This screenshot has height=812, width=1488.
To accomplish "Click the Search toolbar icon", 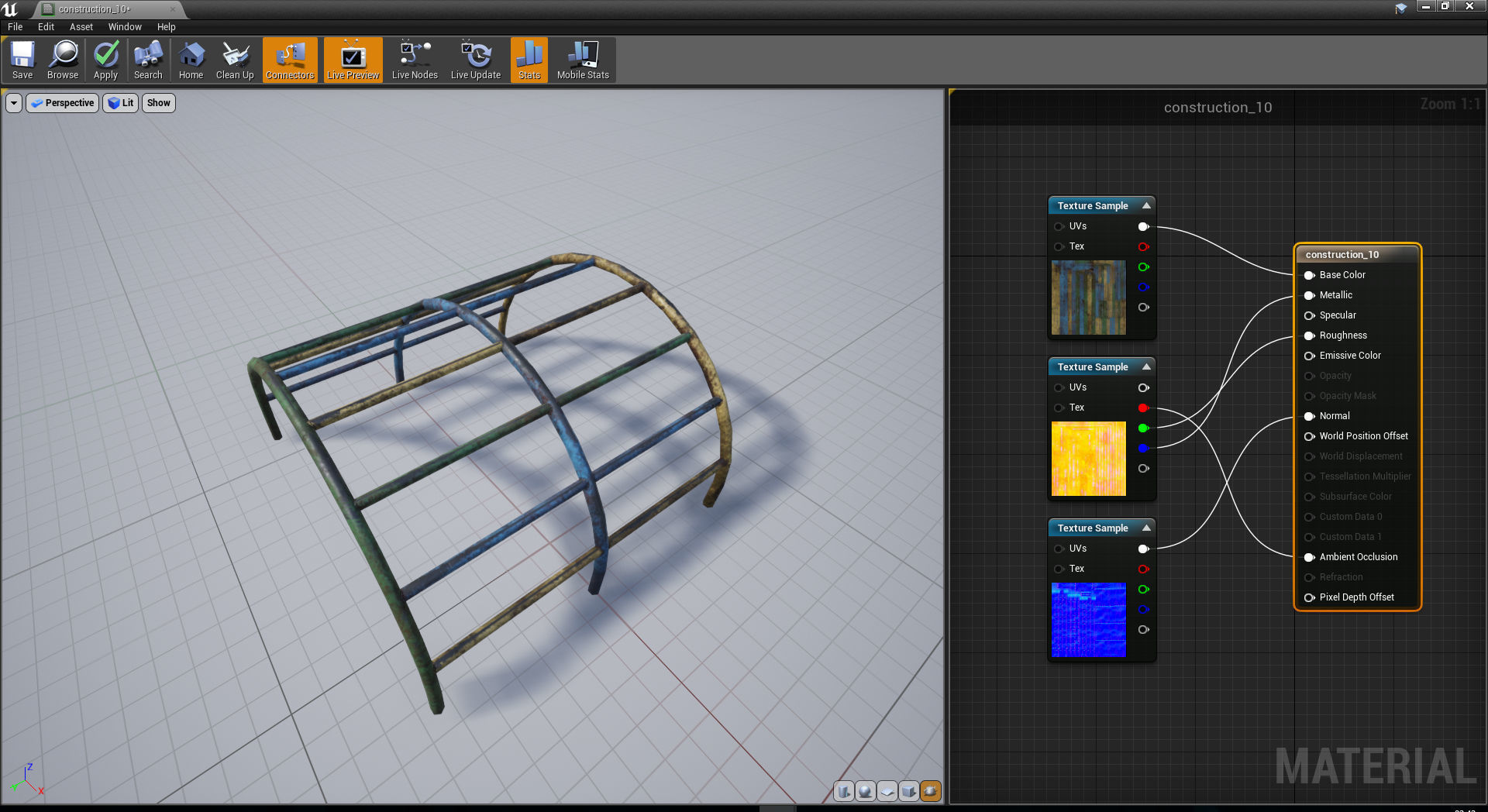I will tap(148, 60).
